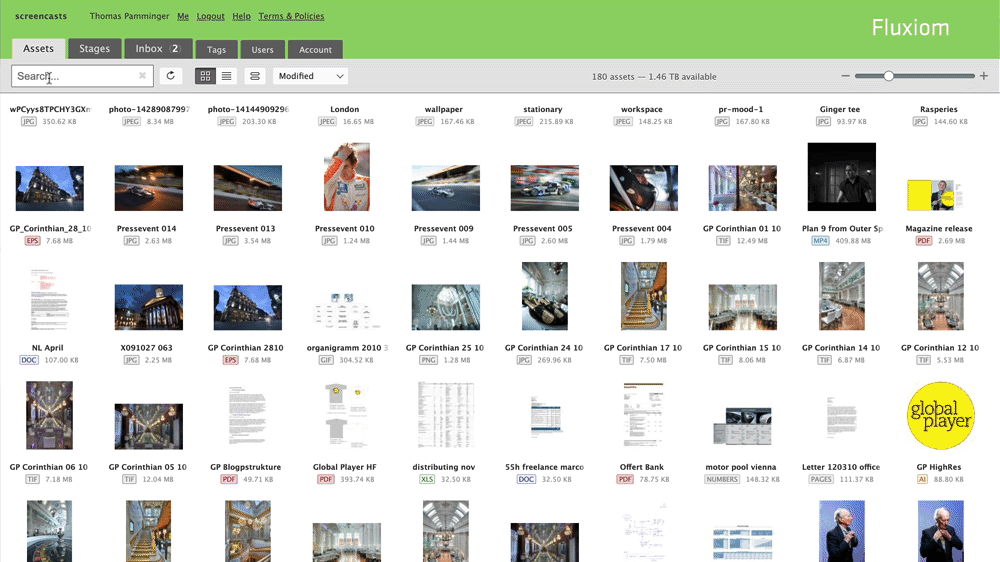This screenshot has width=1000, height=562.
Task: Select the 55h freelance marco thumbnail
Action: tap(545, 418)
